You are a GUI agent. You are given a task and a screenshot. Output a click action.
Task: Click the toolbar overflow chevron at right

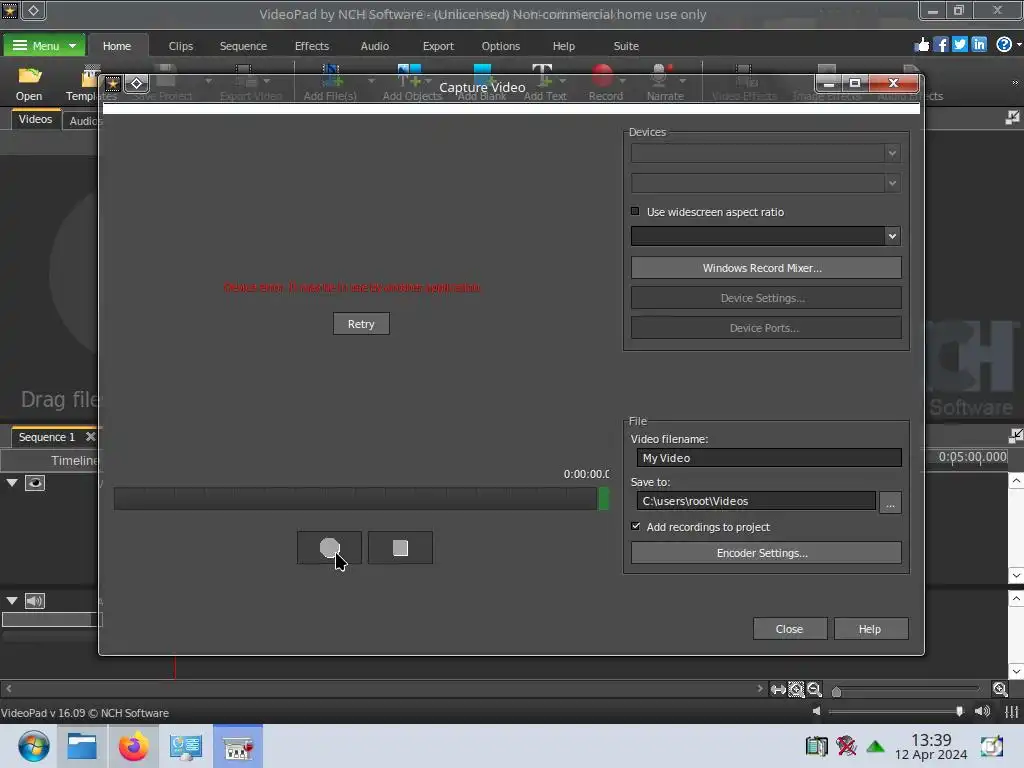coord(1015,82)
